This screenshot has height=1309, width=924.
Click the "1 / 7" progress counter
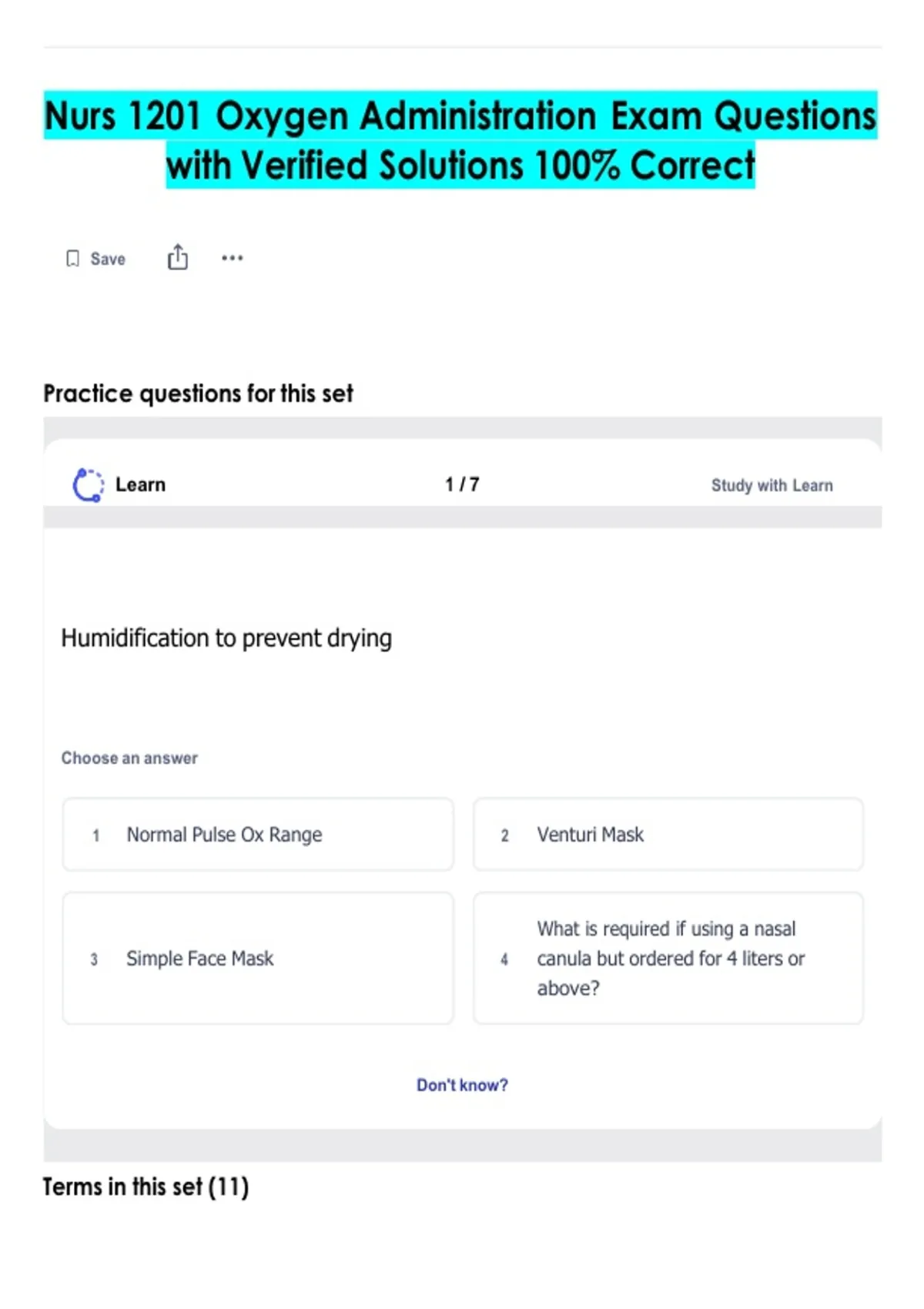coord(462,484)
